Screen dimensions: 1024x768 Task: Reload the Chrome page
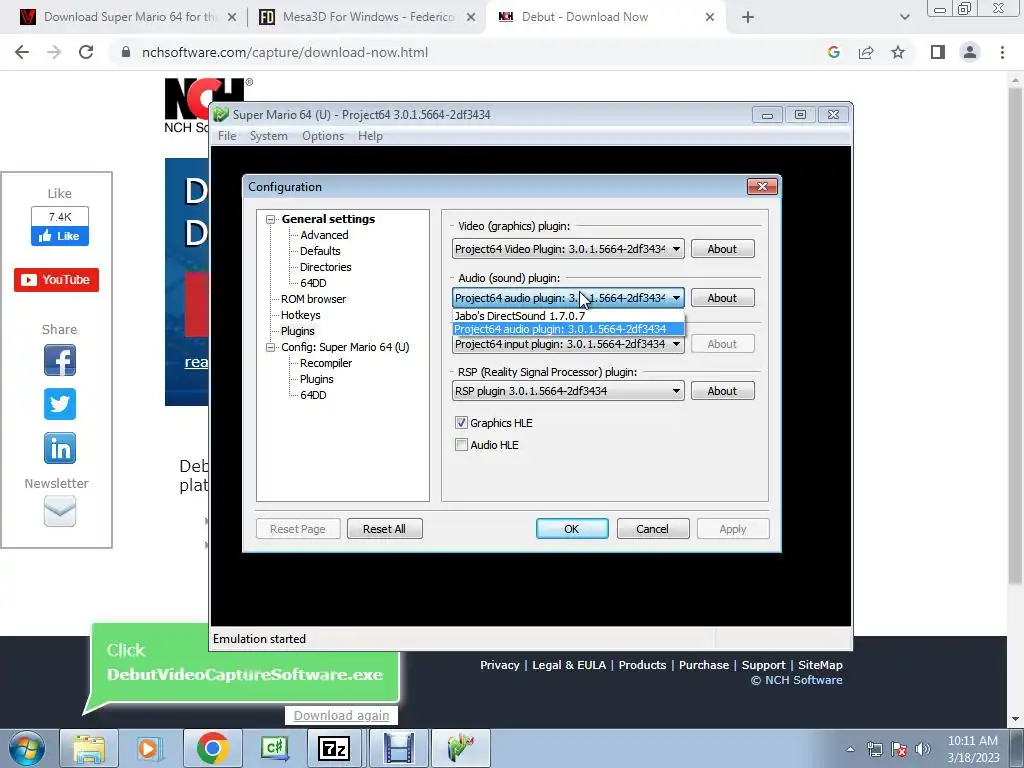coord(86,52)
